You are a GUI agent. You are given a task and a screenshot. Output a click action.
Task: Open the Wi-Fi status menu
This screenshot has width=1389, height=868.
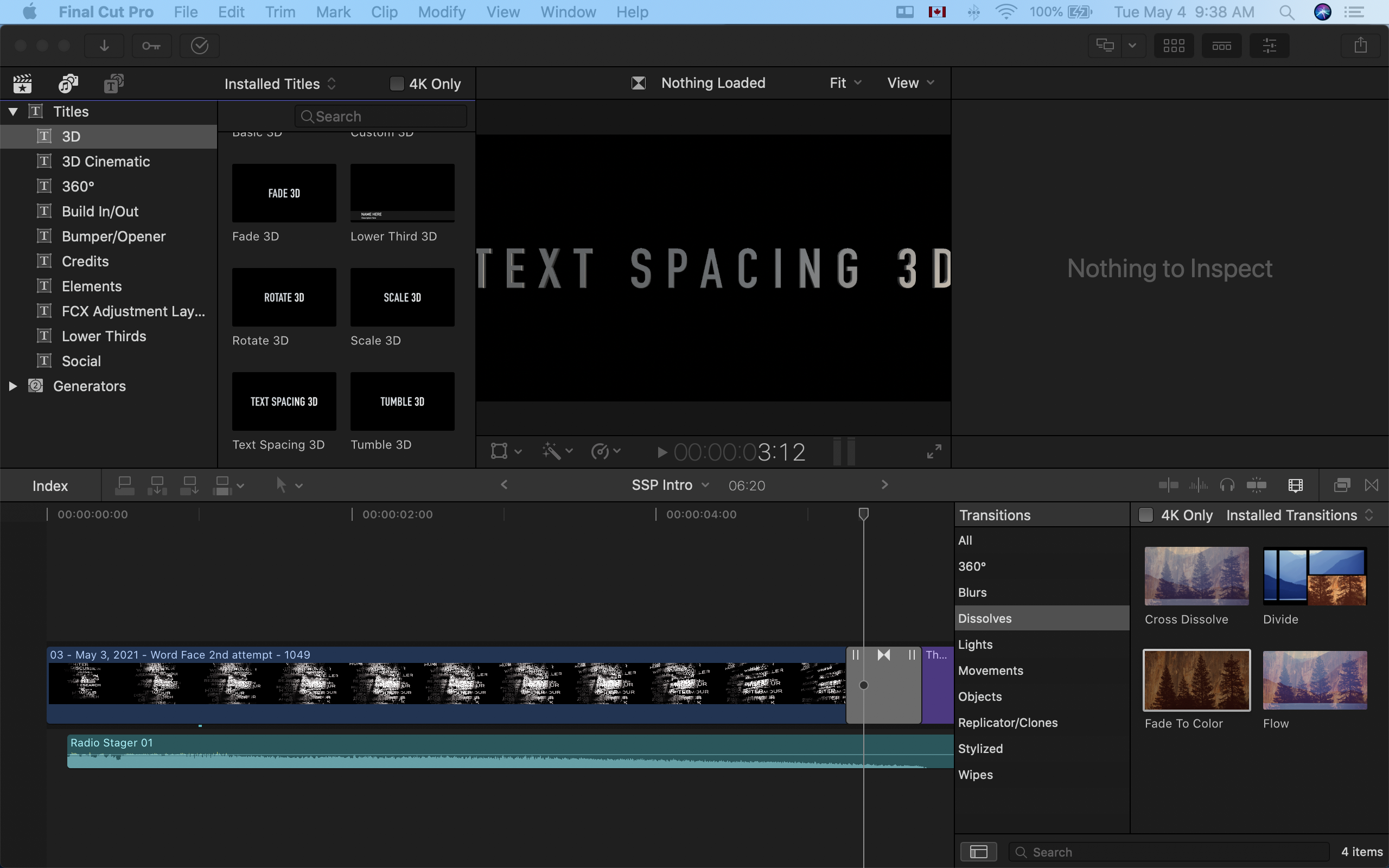[1005, 12]
